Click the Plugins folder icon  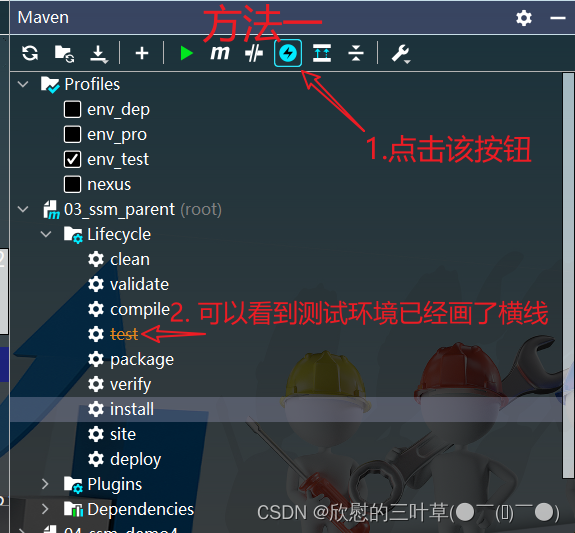73,485
